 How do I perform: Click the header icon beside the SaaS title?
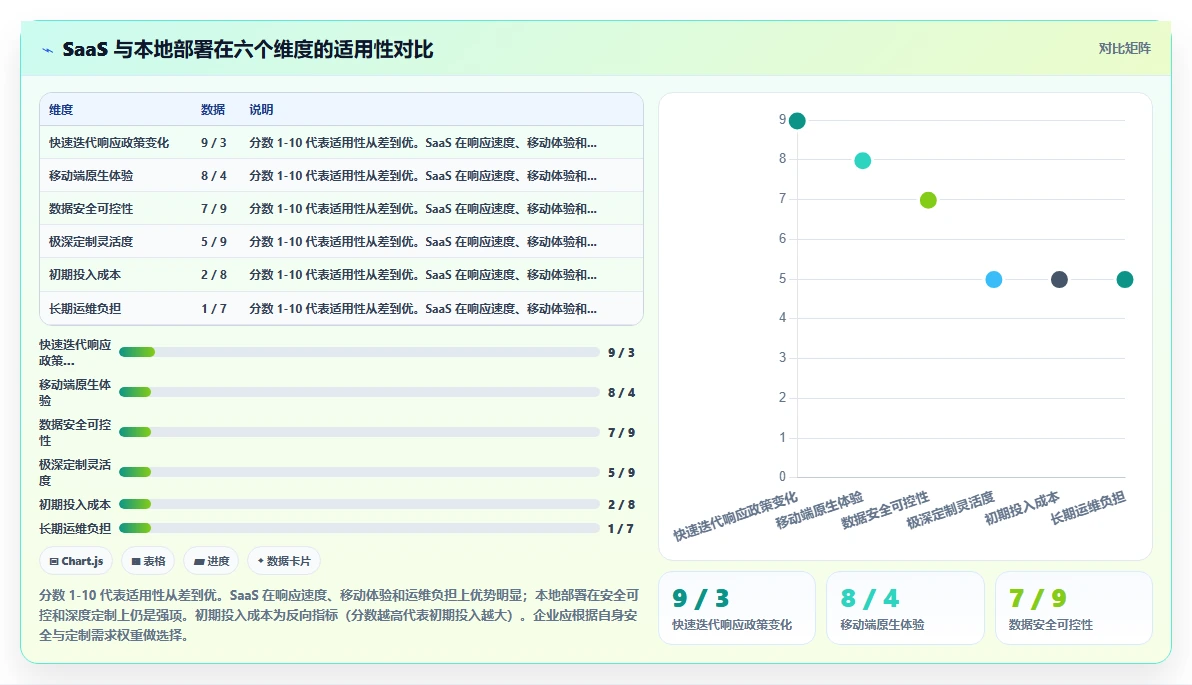pos(47,50)
